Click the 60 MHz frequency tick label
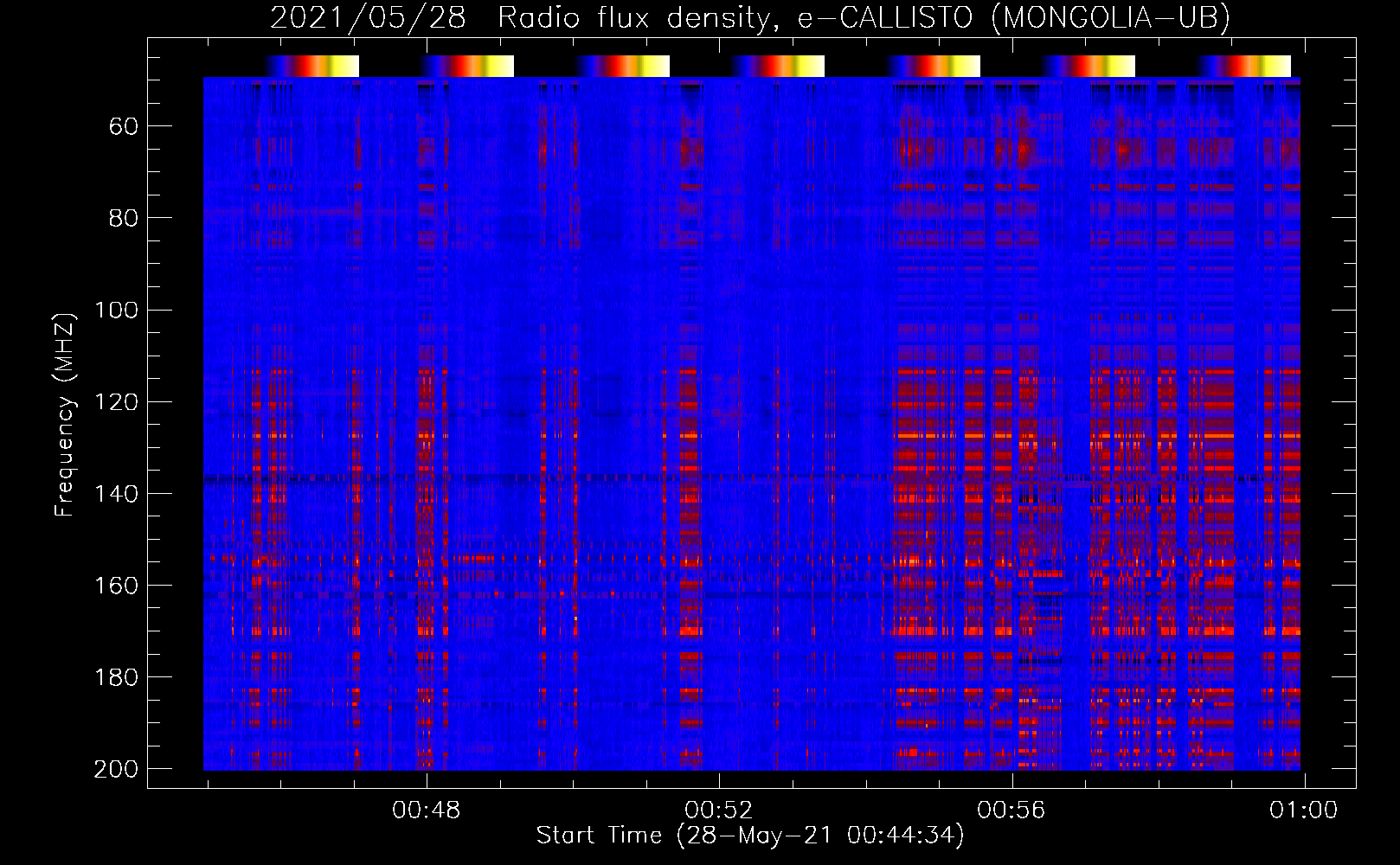This screenshot has height=865, width=1400. pyautogui.click(x=124, y=126)
